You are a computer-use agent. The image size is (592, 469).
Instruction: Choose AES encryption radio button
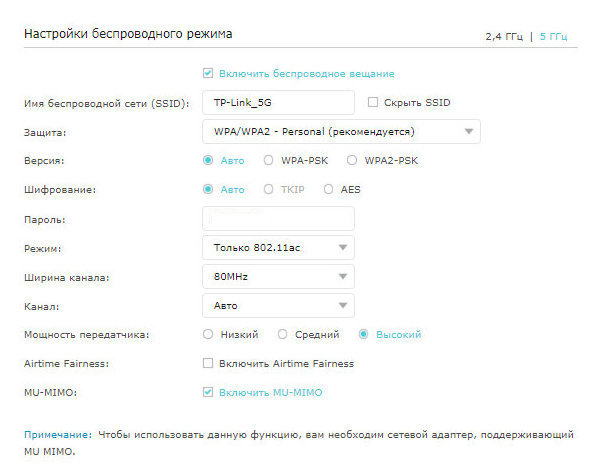(x=328, y=189)
